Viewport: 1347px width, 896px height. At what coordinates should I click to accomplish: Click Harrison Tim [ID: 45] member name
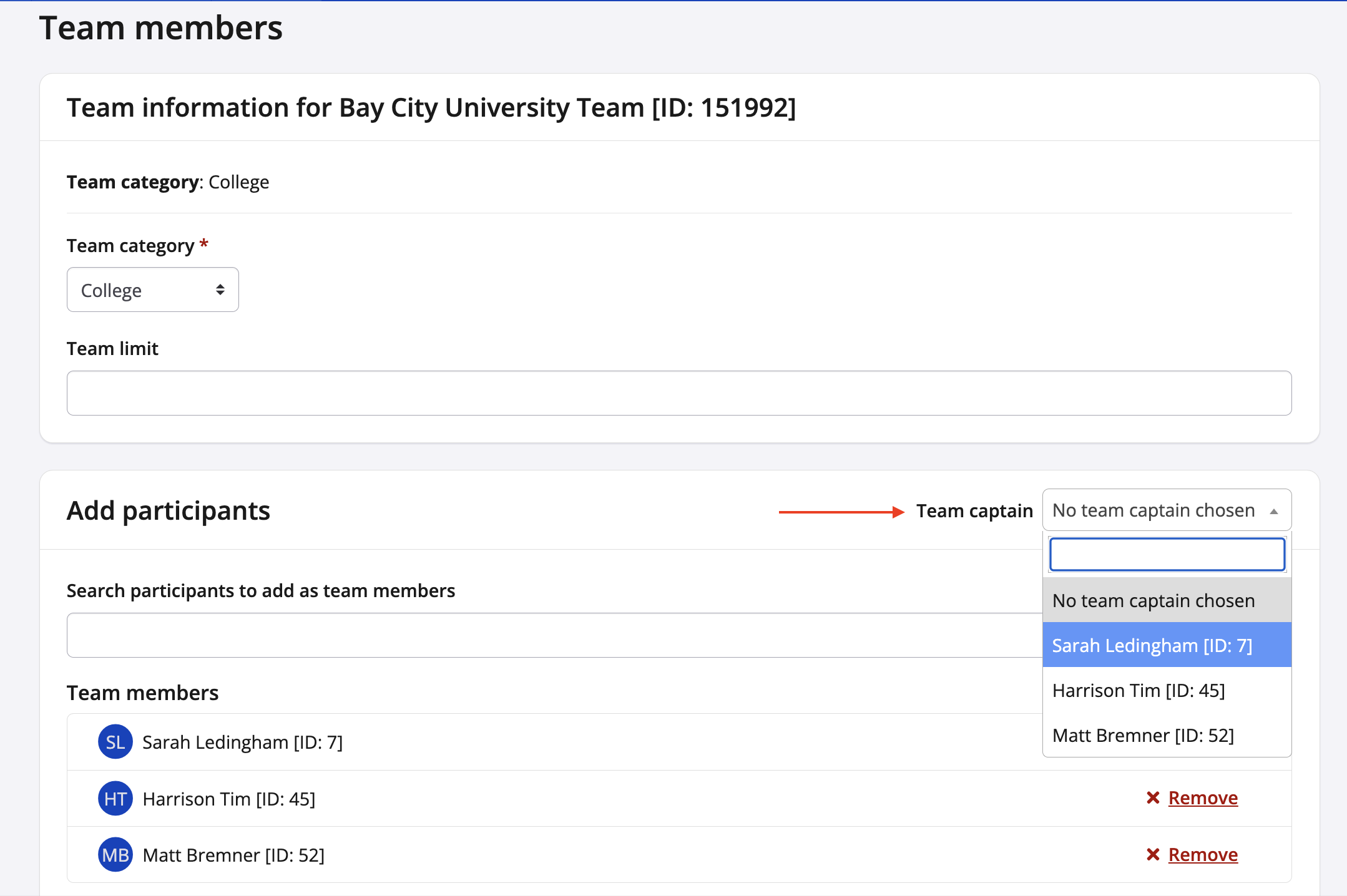pos(228,799)
